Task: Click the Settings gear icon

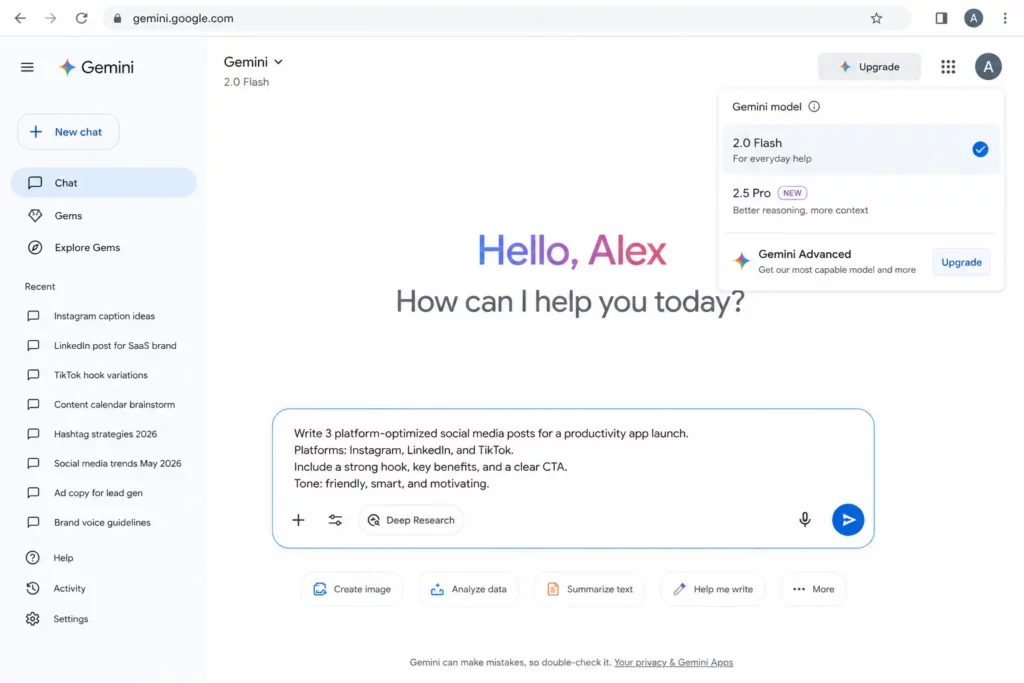Action: tap(33, 619)
